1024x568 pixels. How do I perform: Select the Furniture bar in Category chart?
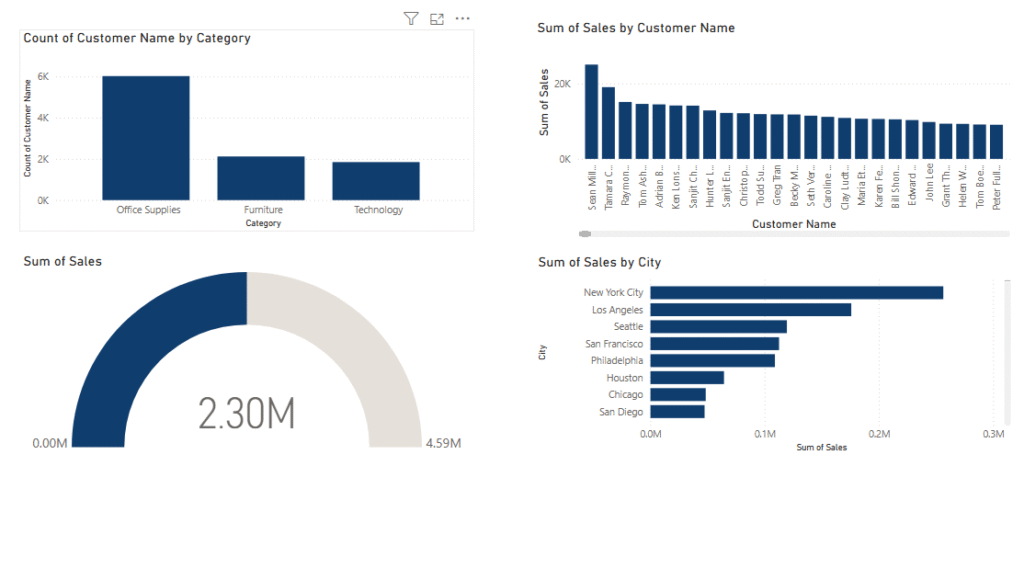tap(261, 178)
